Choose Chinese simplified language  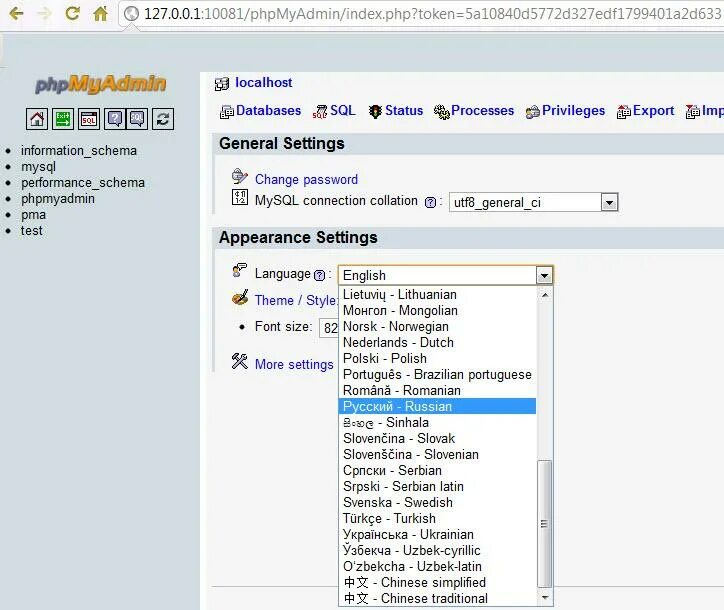point(437,582)
